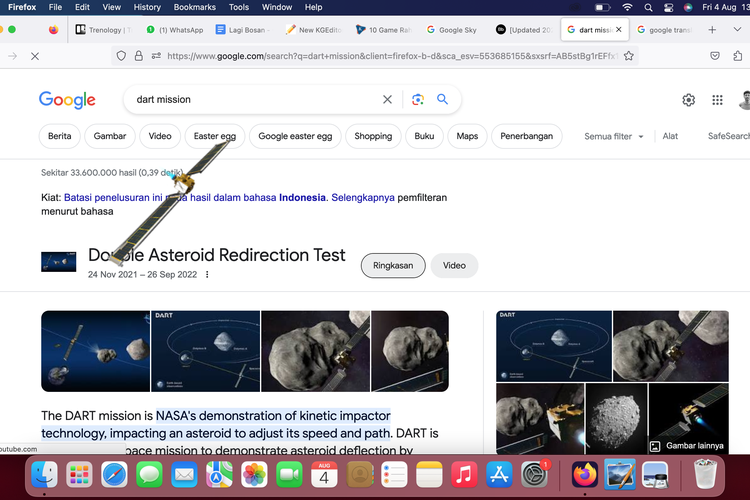Click the Google Lens search-by-image icon
The height and width of the screenshot is (500, 750).
pos(418,100)
